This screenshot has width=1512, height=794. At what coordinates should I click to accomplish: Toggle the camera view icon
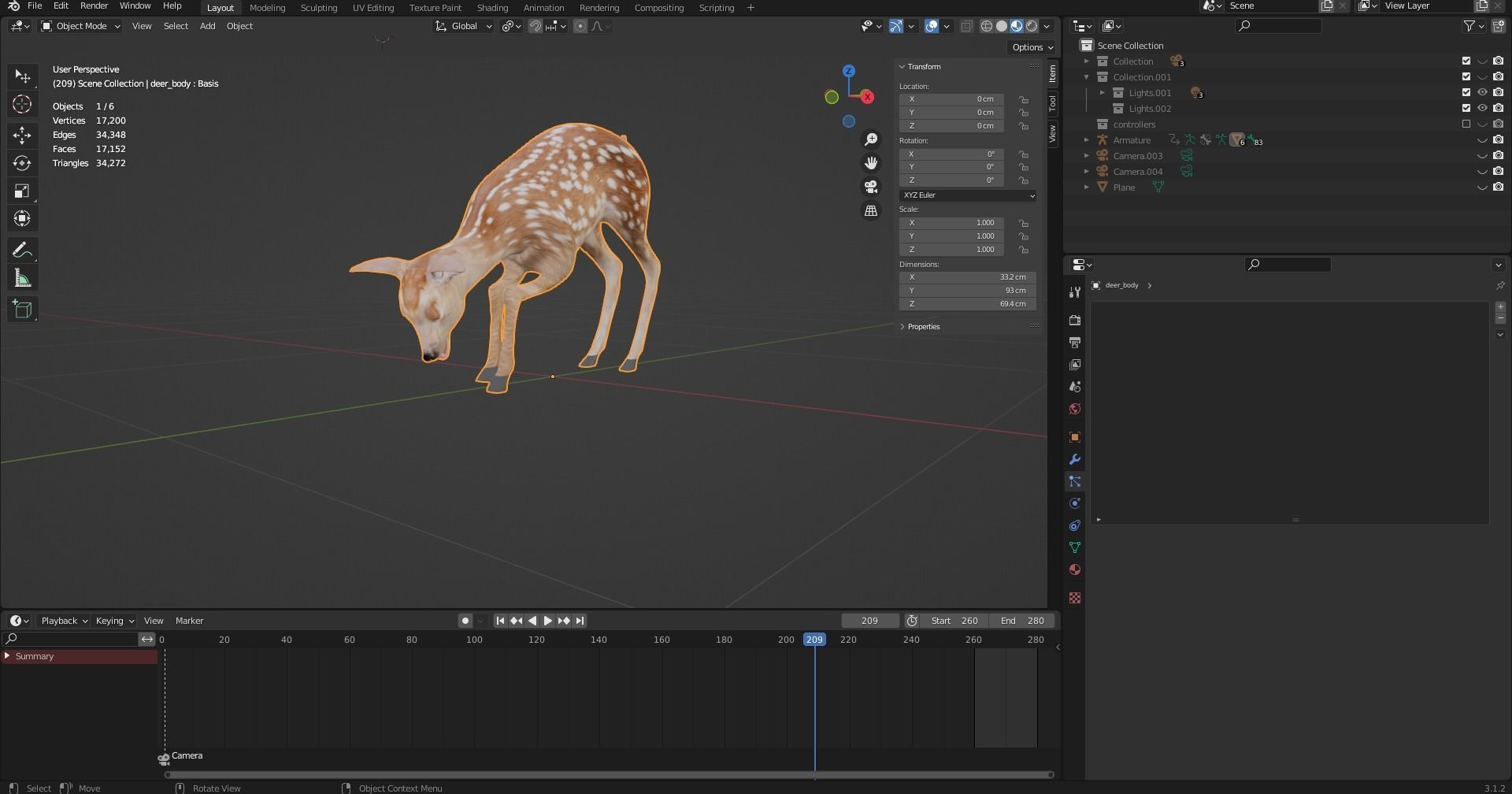click(x=871, y=187)
